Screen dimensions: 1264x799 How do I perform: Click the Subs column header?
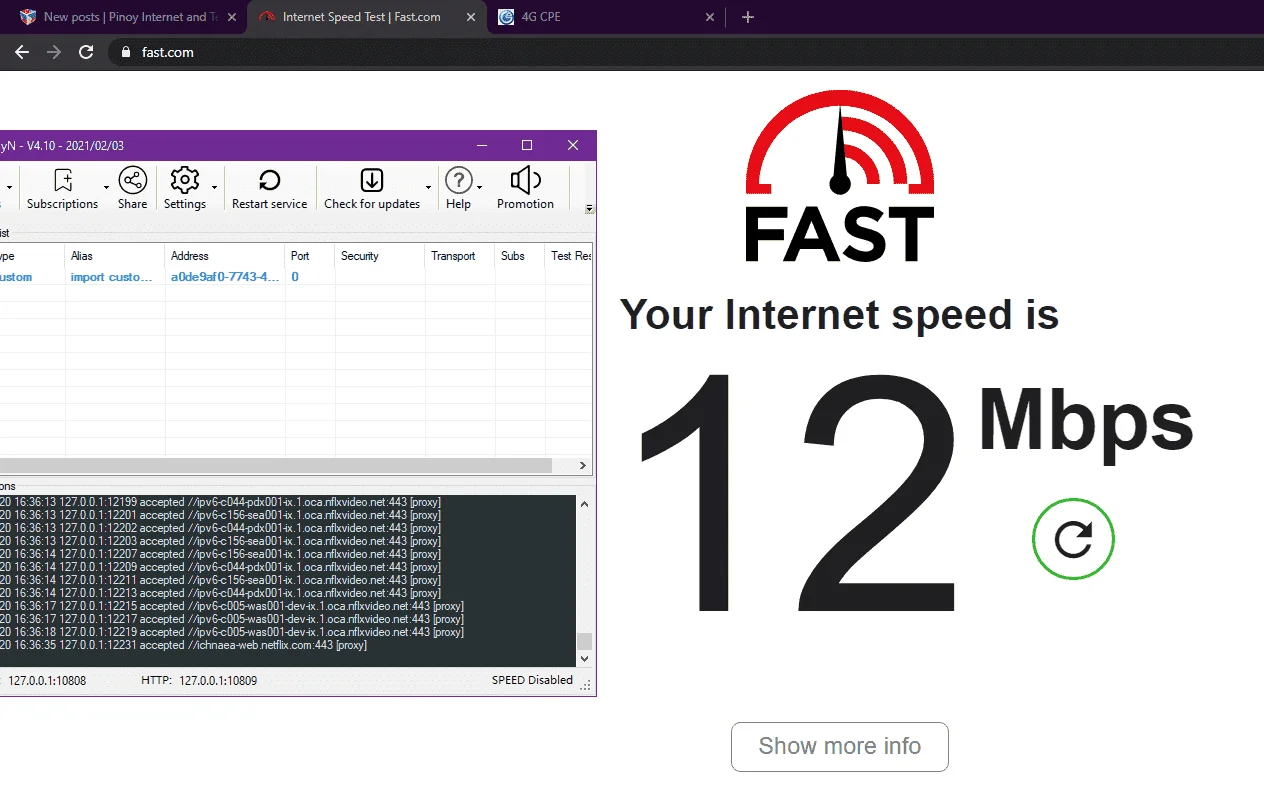coord(520,256)
